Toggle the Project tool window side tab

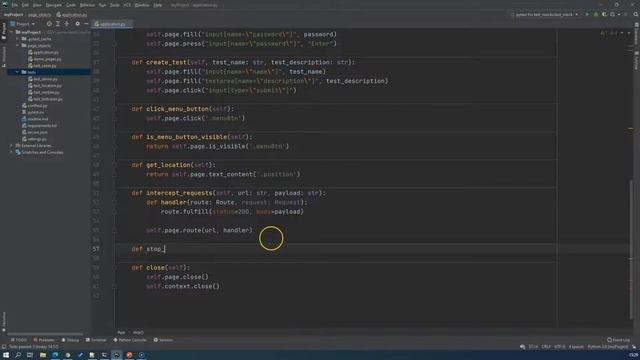4,31
